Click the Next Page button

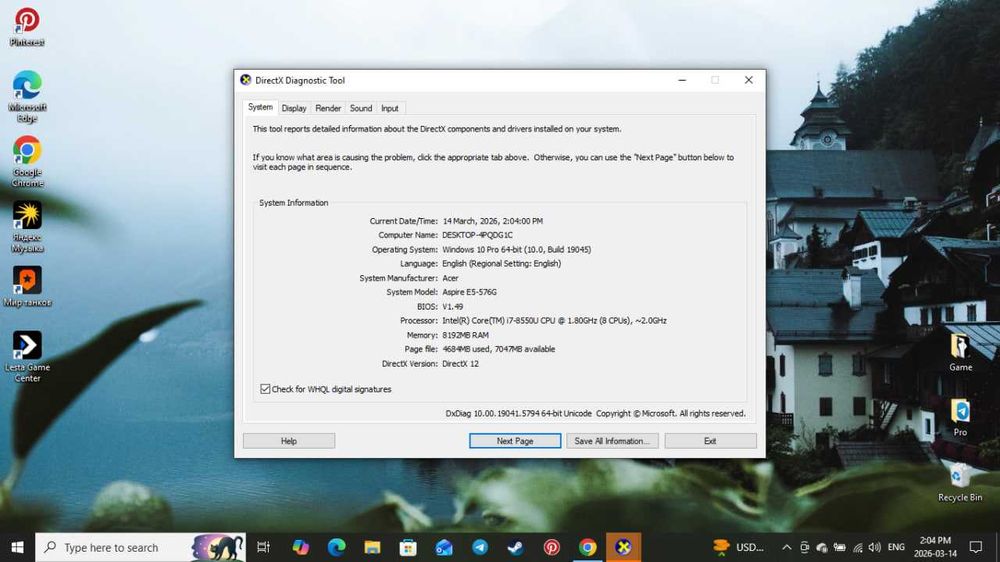(x=515, y=441)
